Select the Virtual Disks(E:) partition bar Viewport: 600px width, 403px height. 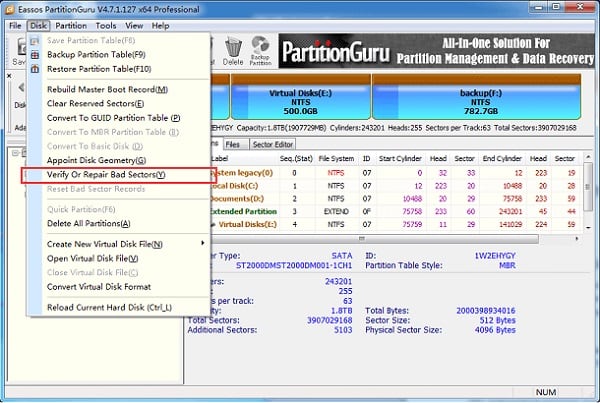click(300, 101)
